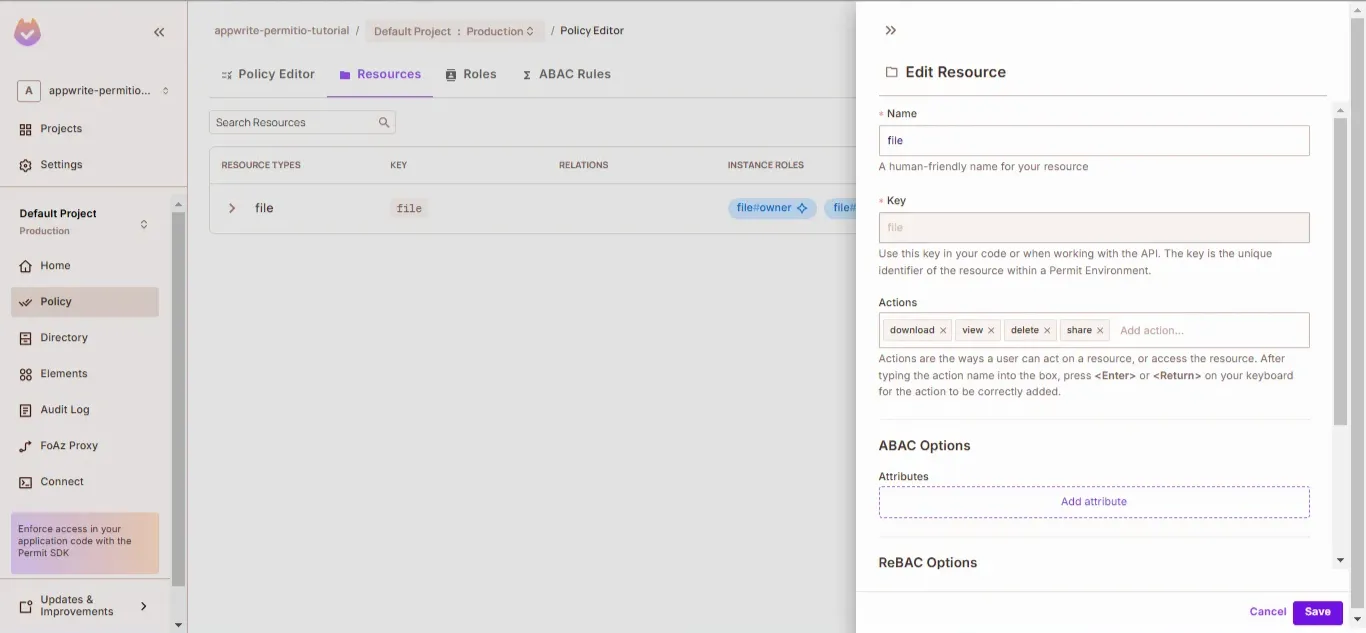Screen dimensions: 1366x633
Task: Click the sidebar vertical scrollbar
Action: tap(178, 400)
